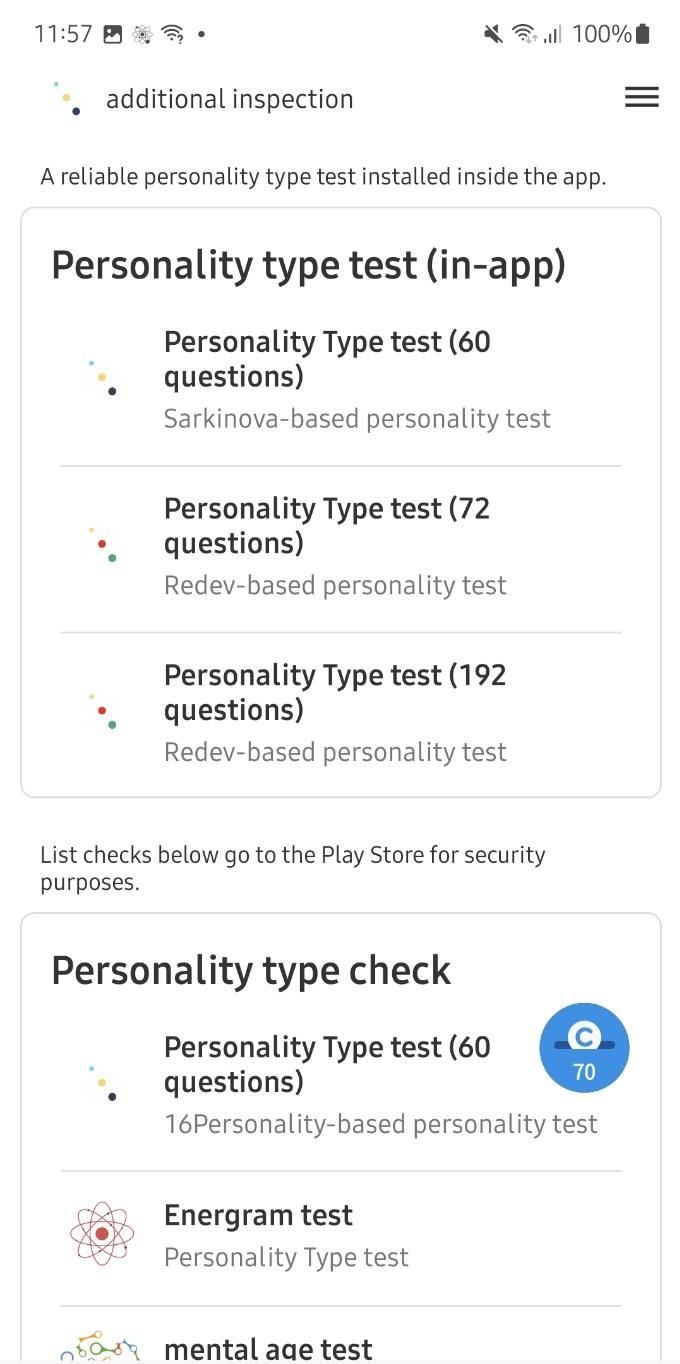Tap the picture notification icon in status bar

pyautogui.click(x=113, y=34)
